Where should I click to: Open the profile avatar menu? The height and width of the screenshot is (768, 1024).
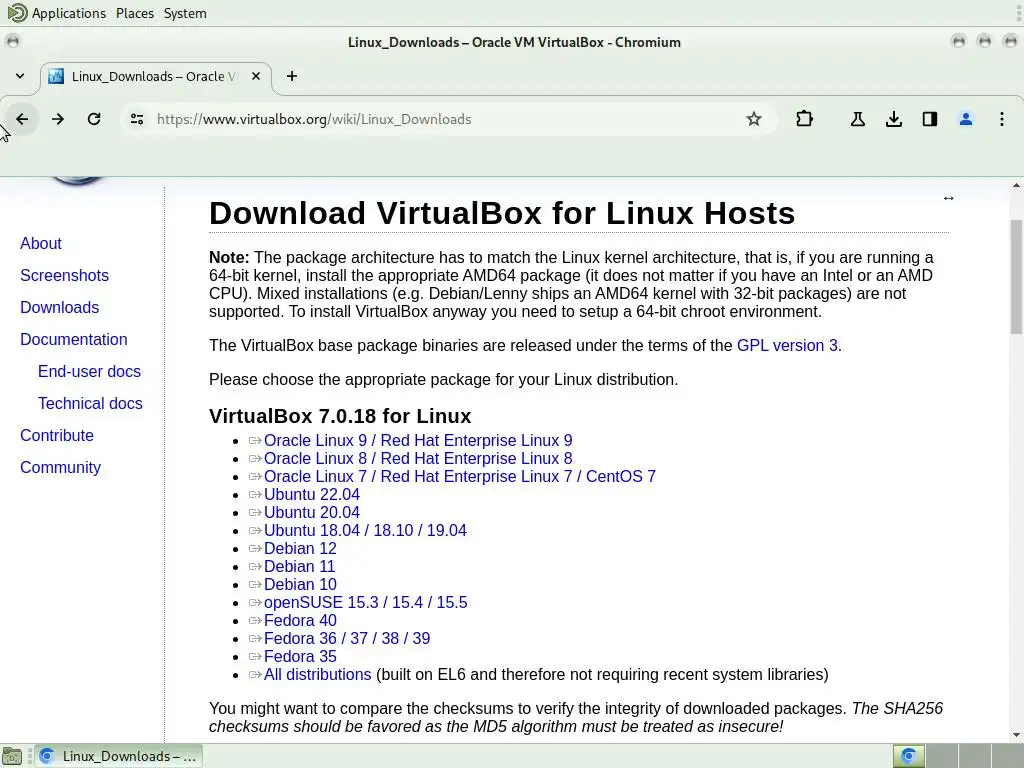(x=965, y=119)
